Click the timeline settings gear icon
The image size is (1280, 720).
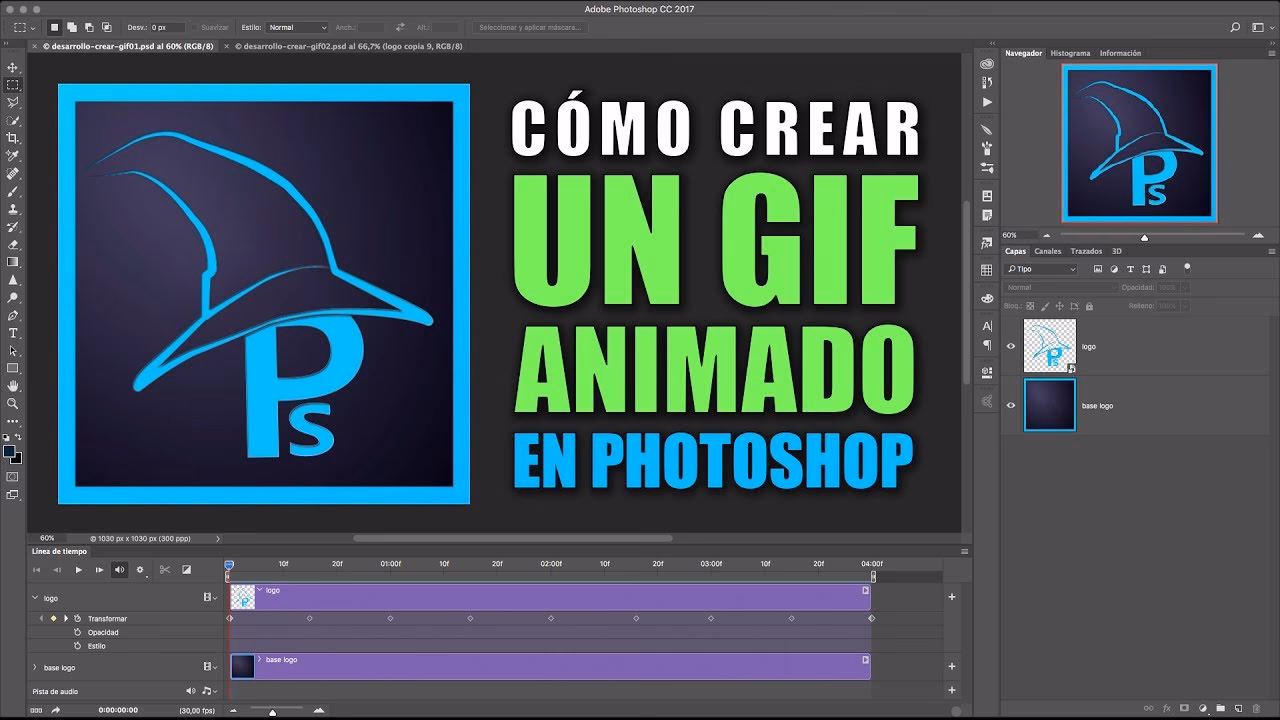coord(140,570)
